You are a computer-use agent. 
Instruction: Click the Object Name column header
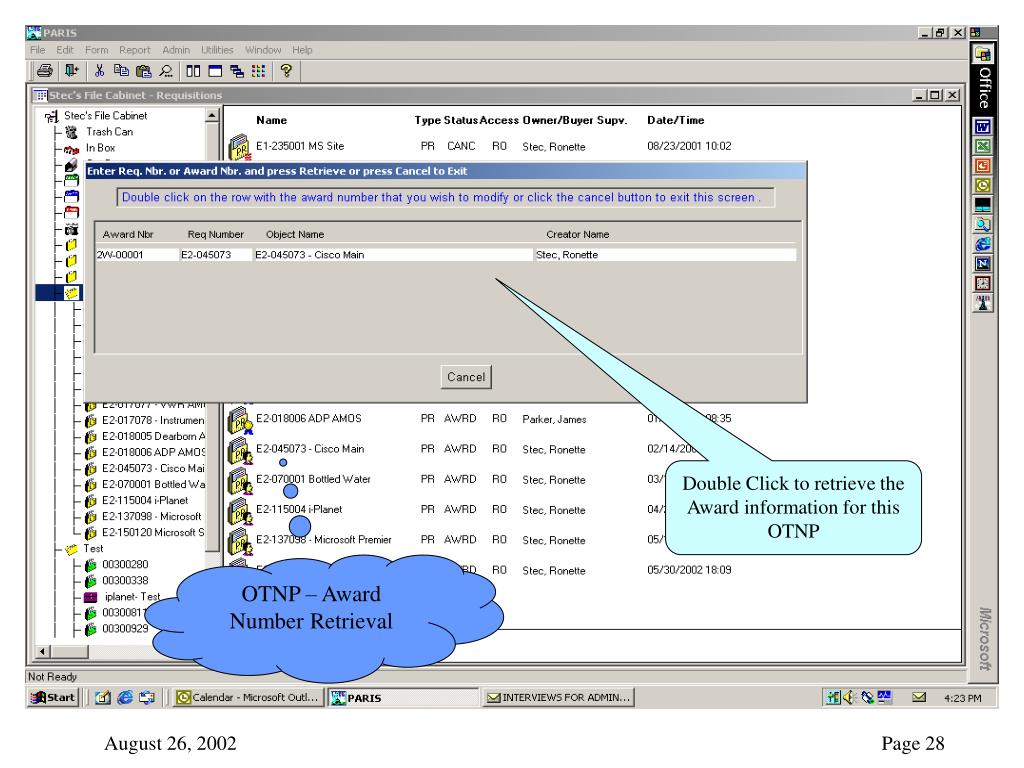(295, 234)
